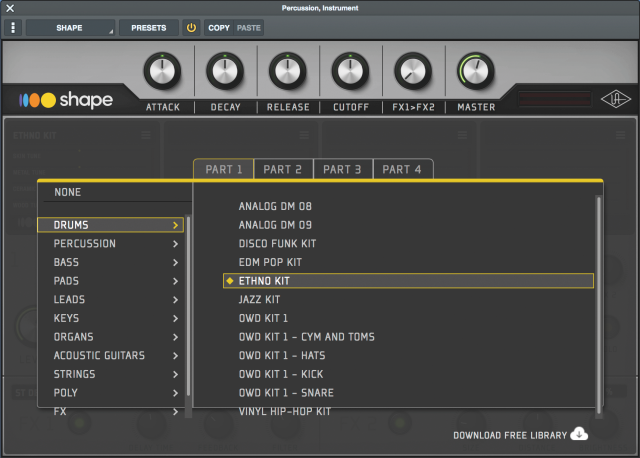
Task: Expand the KEYS category
Action: pyautogui.click(x=110, y=318)
